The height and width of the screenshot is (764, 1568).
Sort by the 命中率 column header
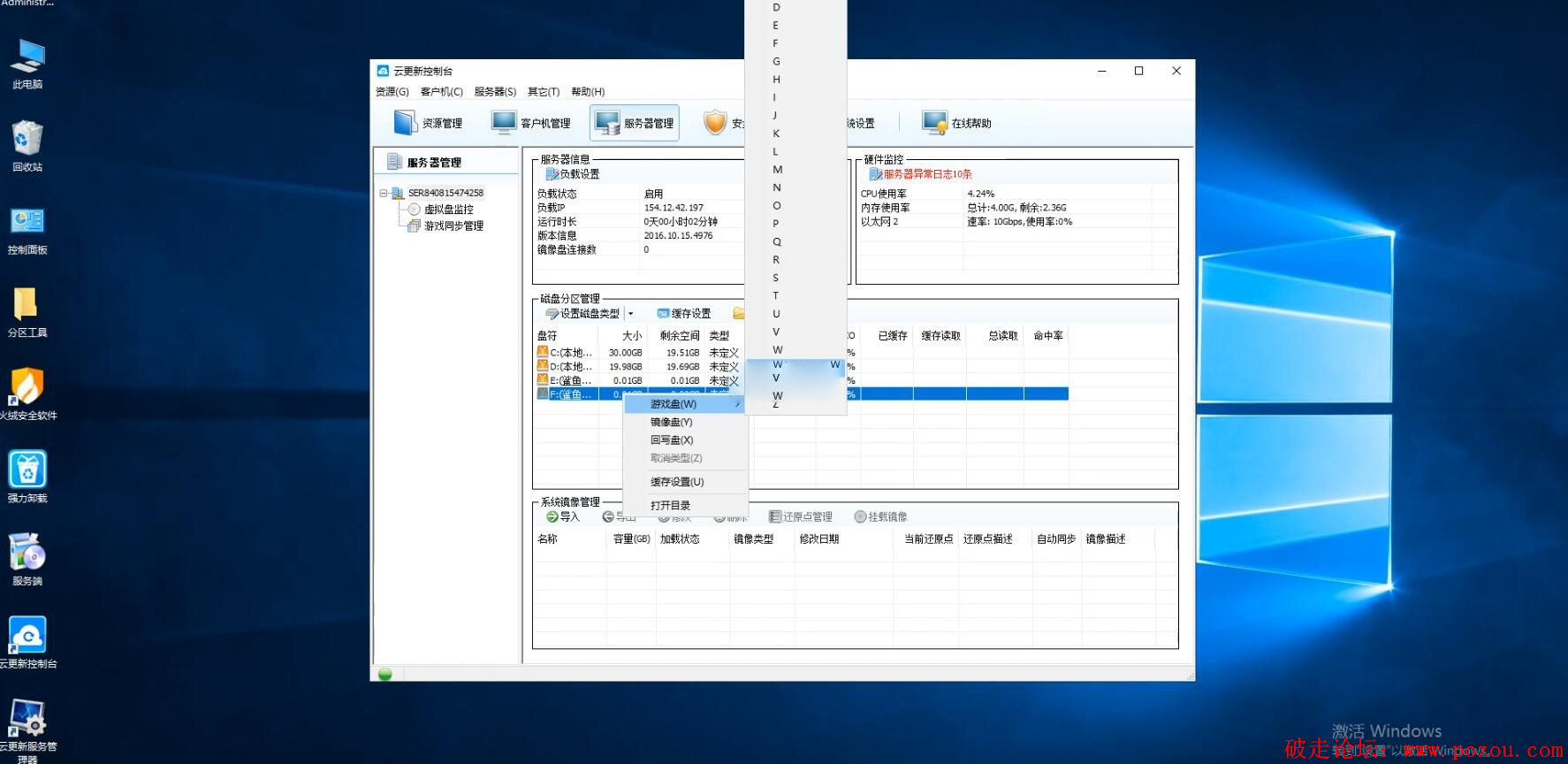click(1048, 336)
